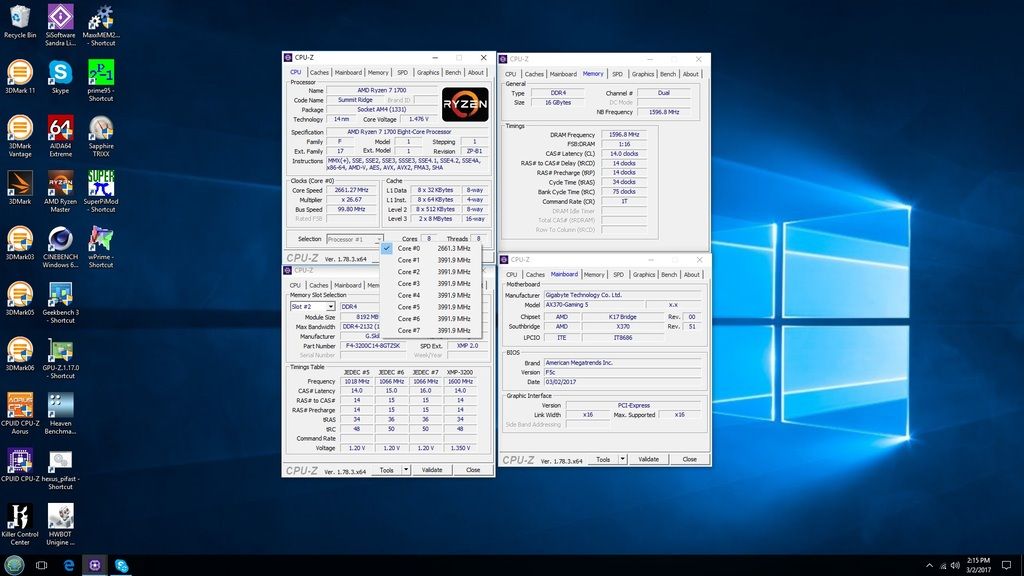The image size is (1024, 576).
Task: Select the CINEBENCH desktop icon
Action: point(60,247)
